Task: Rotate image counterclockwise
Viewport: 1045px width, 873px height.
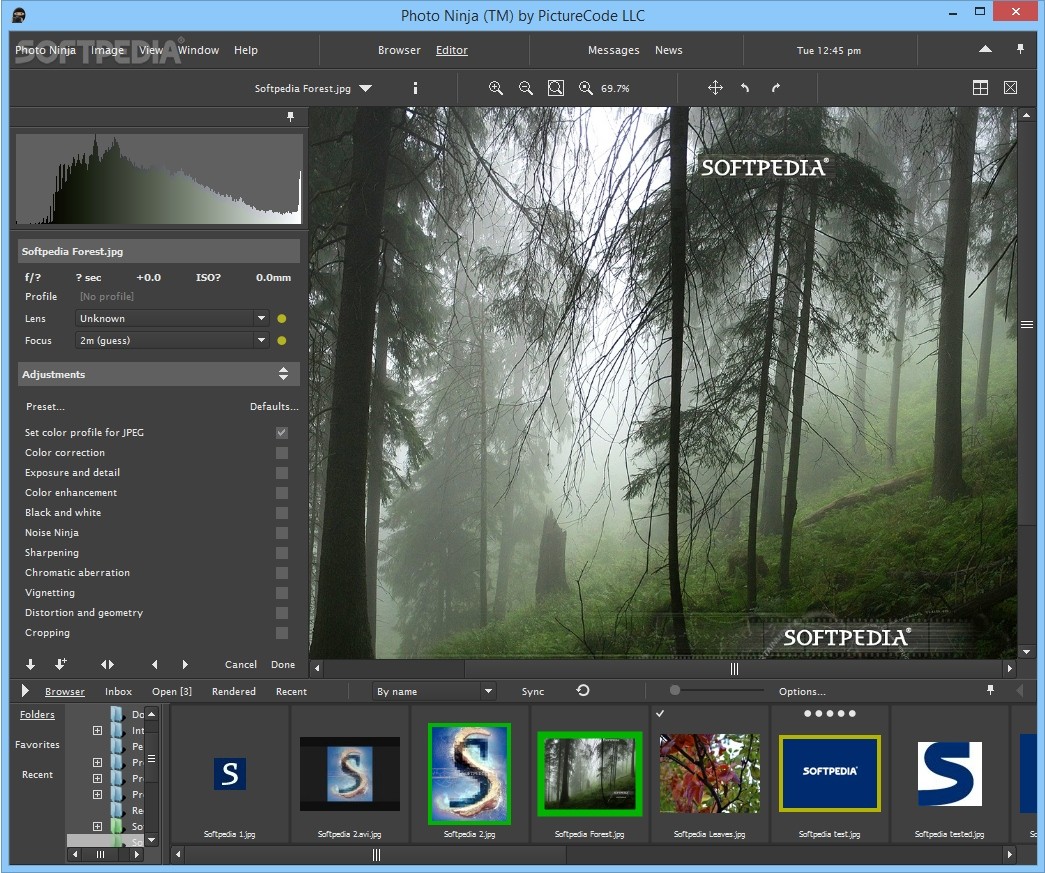Action: [745, 88]
